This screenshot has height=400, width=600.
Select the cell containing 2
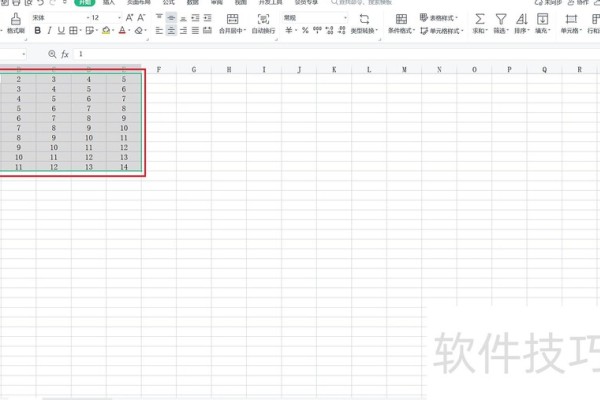coord(18,79)
